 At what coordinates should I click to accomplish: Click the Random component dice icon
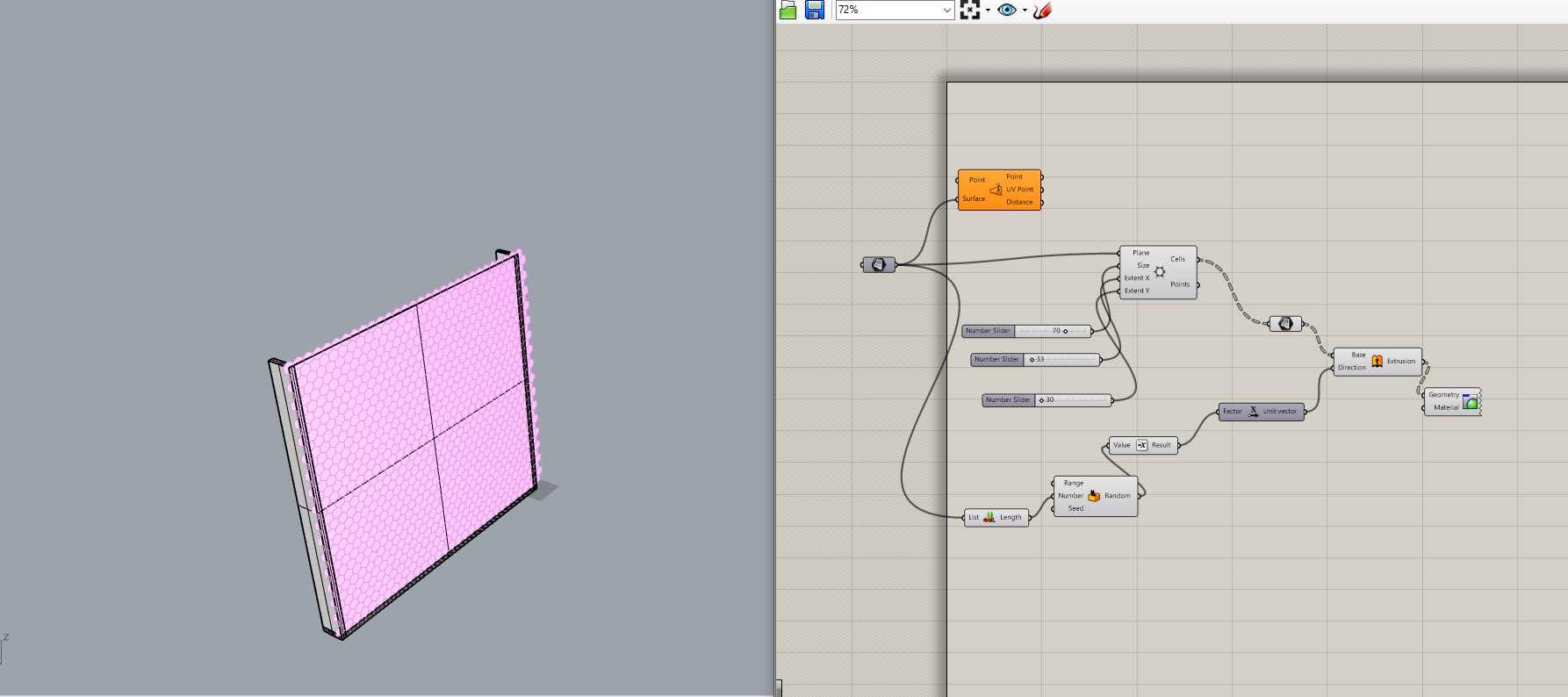tap(1094, 496)
